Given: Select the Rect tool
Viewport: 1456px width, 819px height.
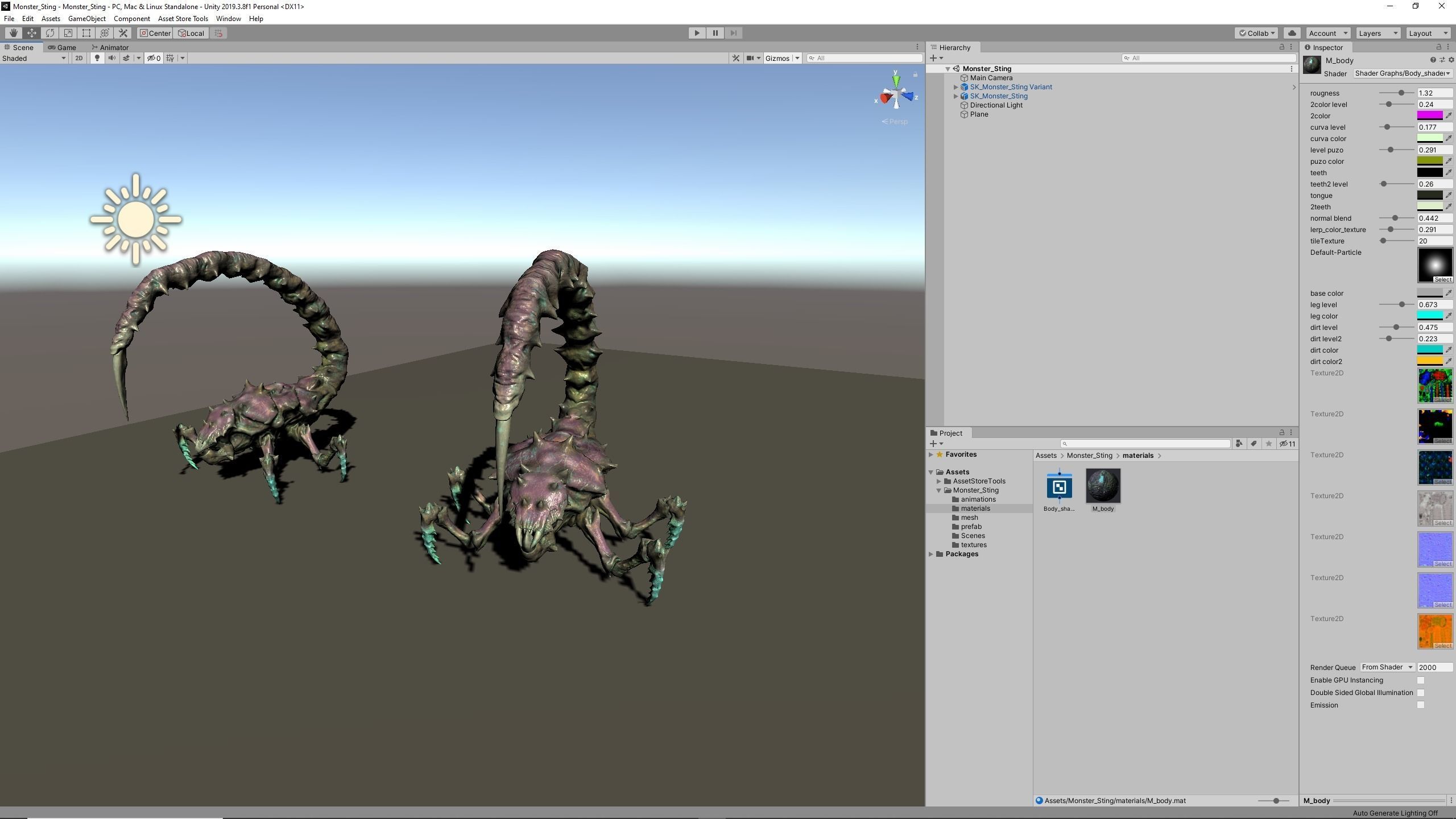Looking at the screenshot, I should point(86,33).
